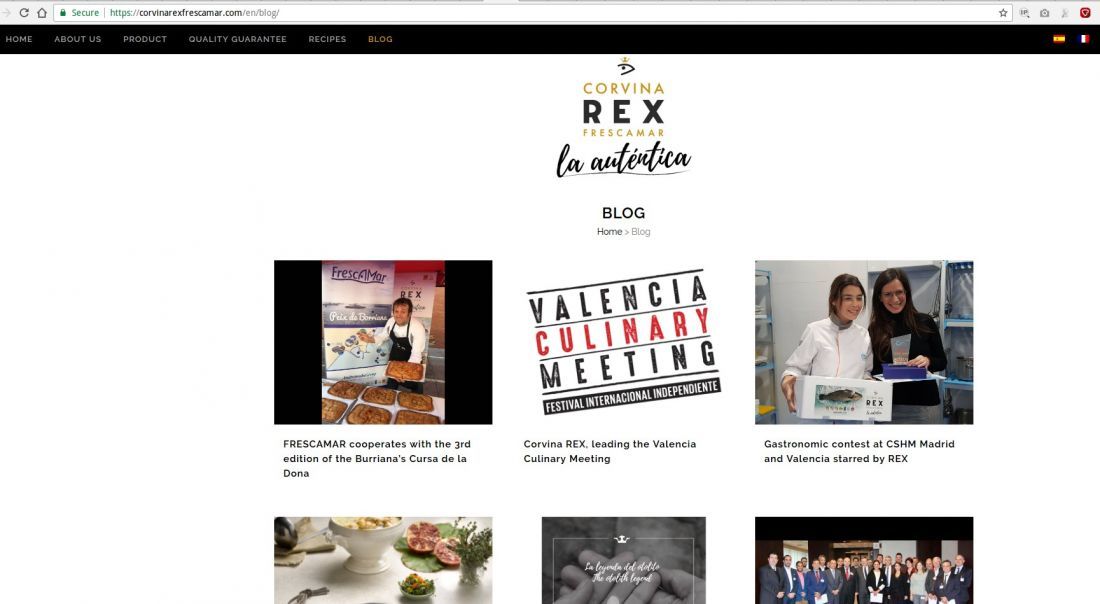Focus the browser address bar URL
Screen dimensions: 1100x604
[x=194, y=13]
